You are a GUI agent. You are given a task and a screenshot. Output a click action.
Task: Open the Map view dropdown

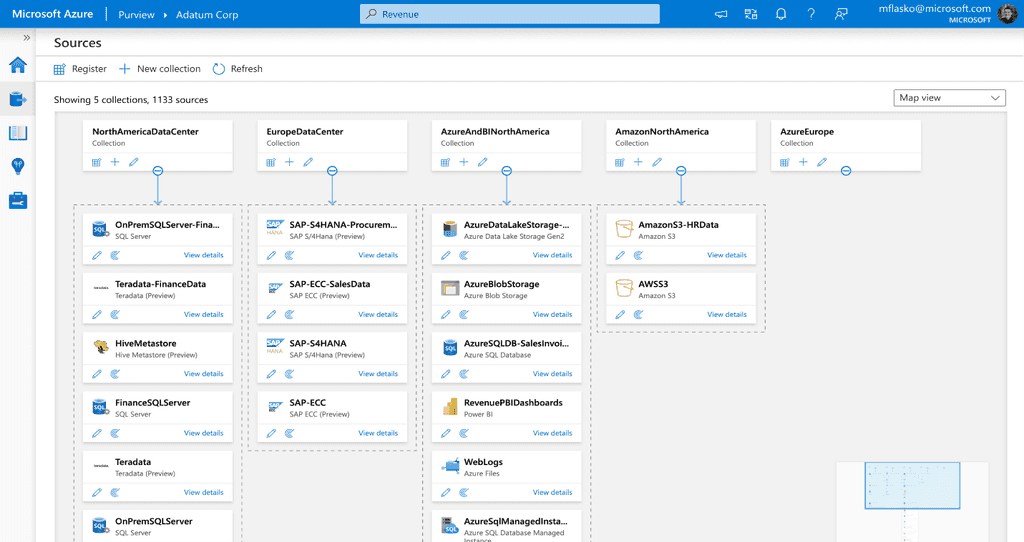(x=949, y=98)
